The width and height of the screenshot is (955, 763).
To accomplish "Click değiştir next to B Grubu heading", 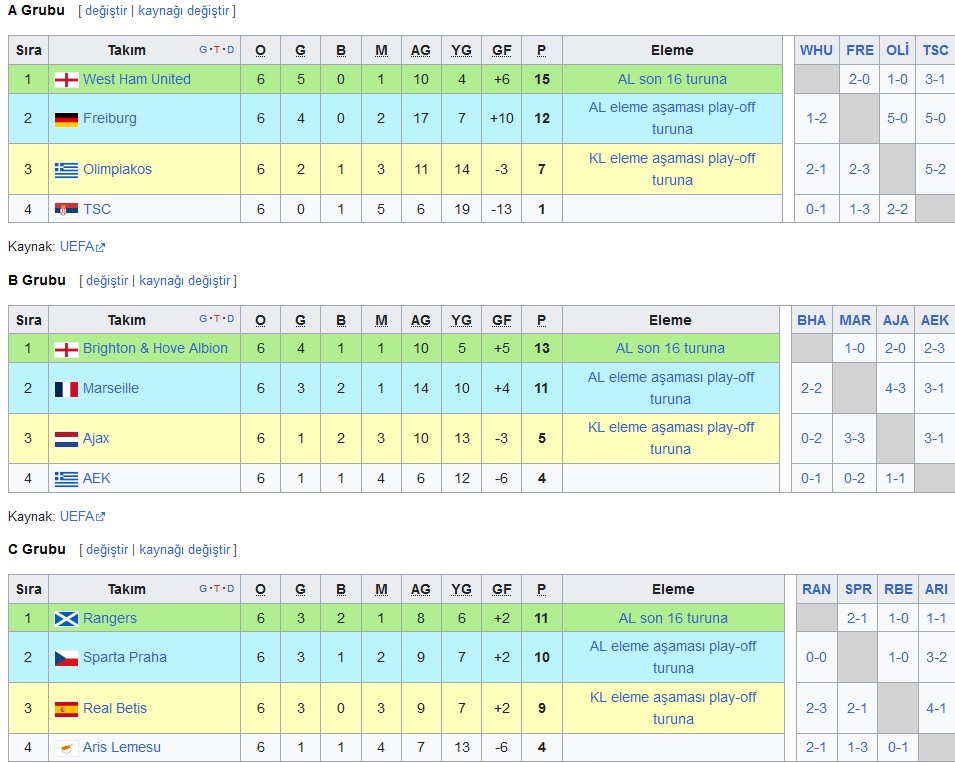I will pyautogui.click(x=107, y=281).
